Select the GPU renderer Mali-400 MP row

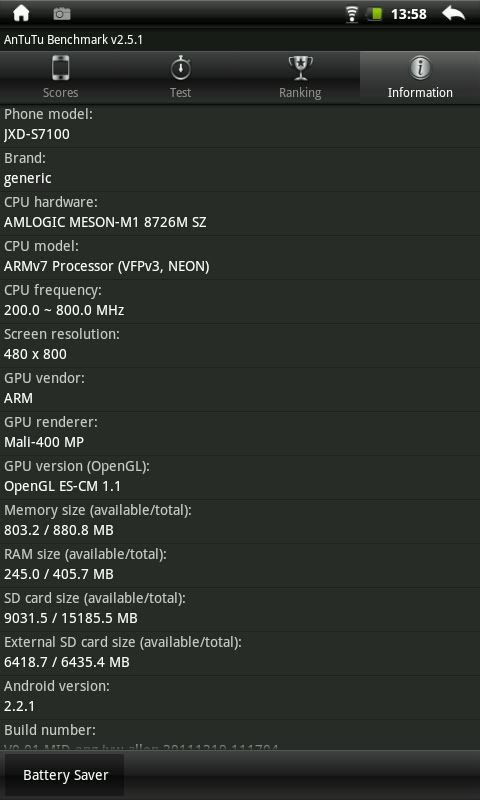[x=240, y=433]
